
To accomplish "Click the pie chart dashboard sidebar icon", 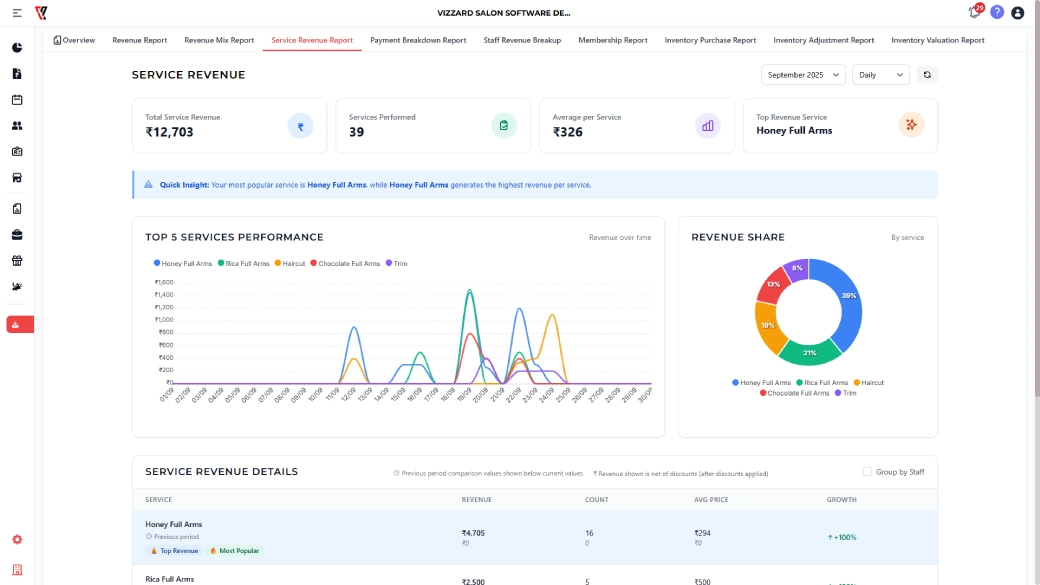I will point(17,48).
